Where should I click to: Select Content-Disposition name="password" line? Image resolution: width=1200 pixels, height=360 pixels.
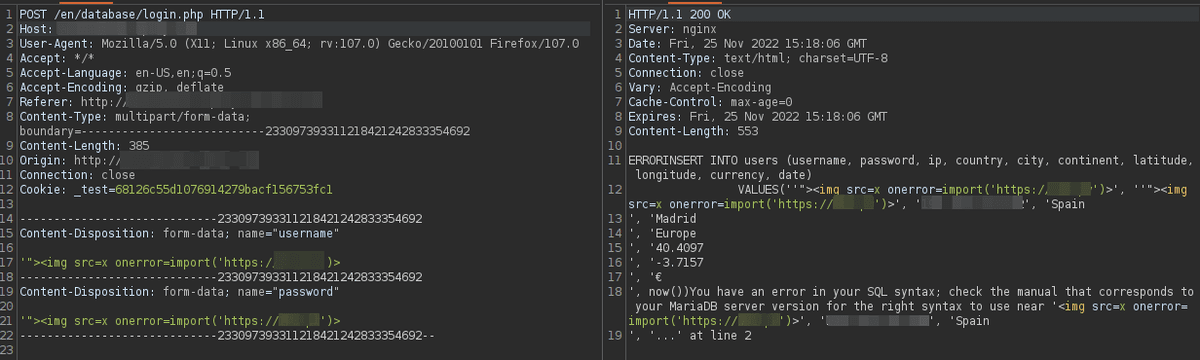(x=180, y=291)
